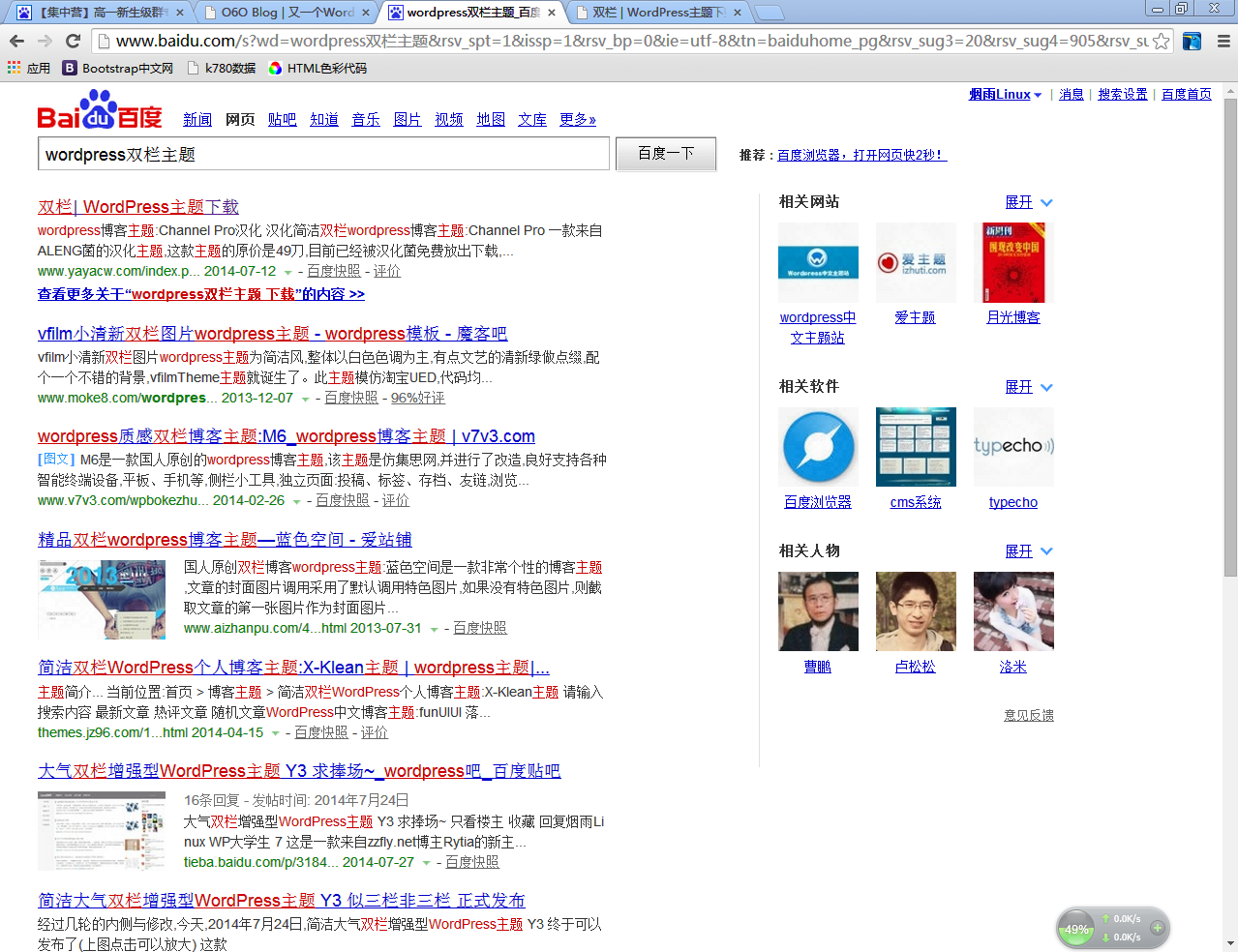The width and height of the screenshot is (1238, 952).
Task: Click the Baidu logo
Action: [x=100, y=109]
